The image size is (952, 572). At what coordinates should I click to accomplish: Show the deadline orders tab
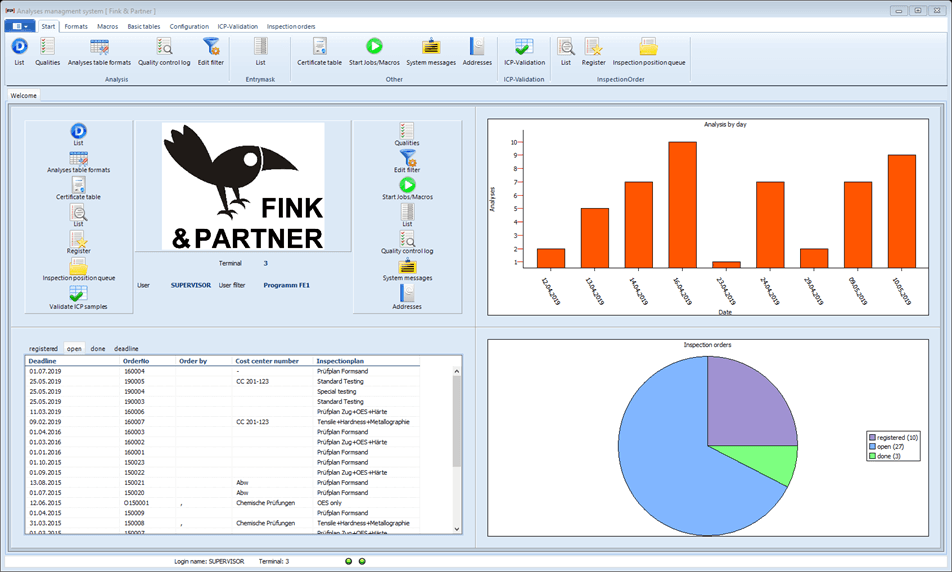pos(126,349)
